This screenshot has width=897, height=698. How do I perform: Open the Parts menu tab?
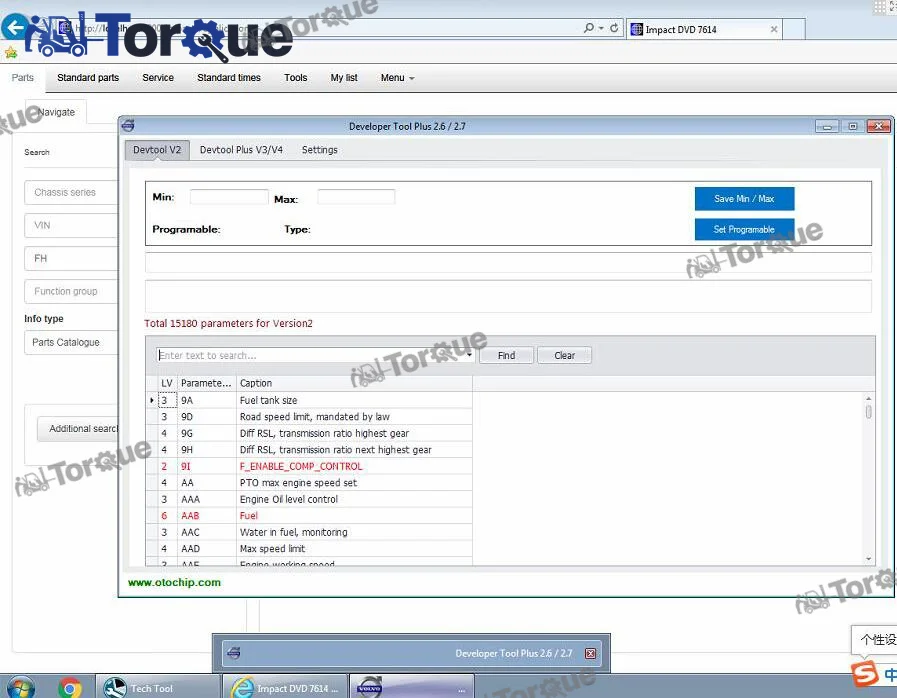coord(22,78)
